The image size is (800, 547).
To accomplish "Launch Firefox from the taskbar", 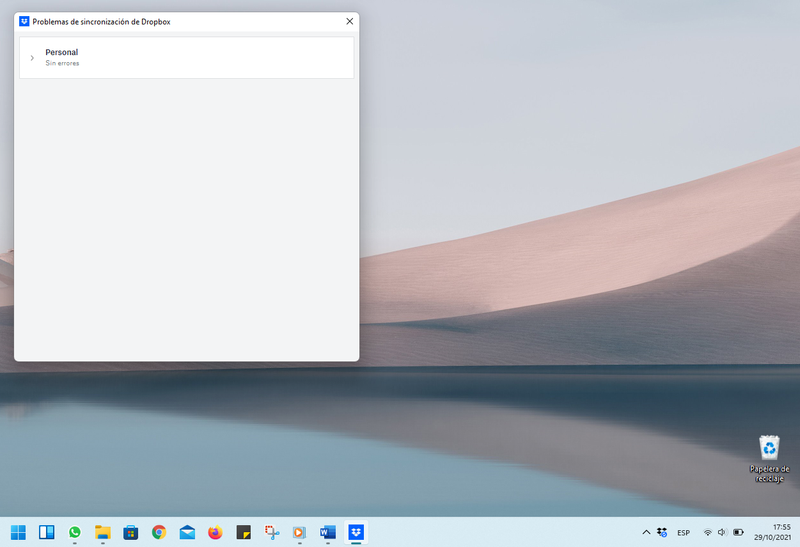I will click(214, 532).
